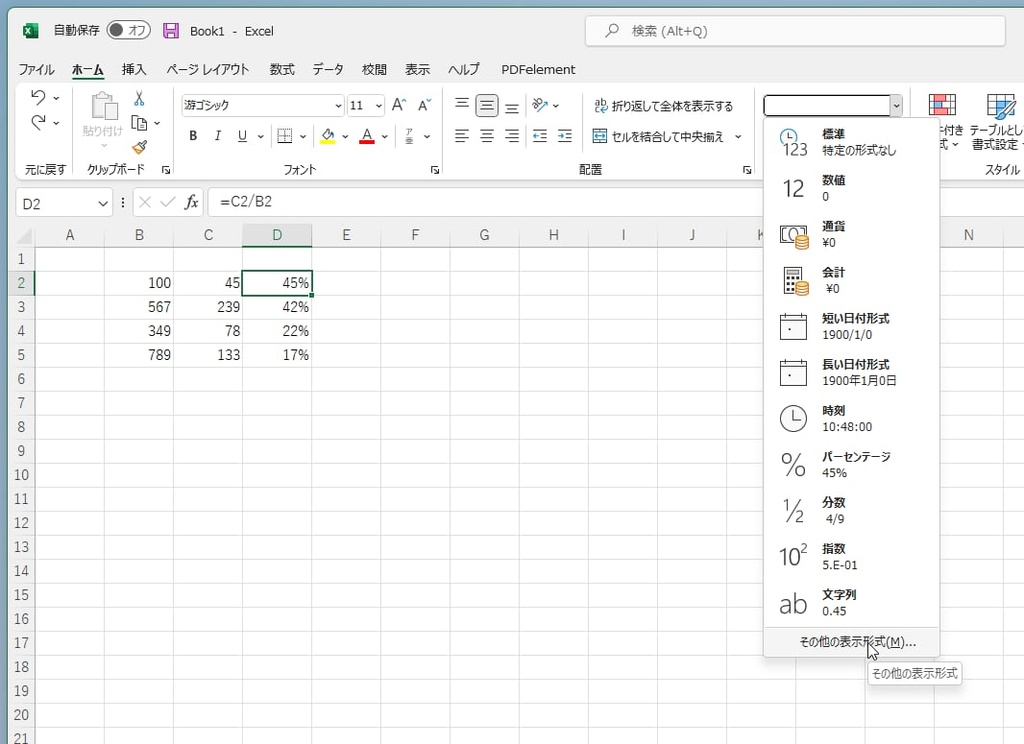This screenshot has width=1024, height=744.
Task: Click the Copy icon
Action: coord(139,123)
